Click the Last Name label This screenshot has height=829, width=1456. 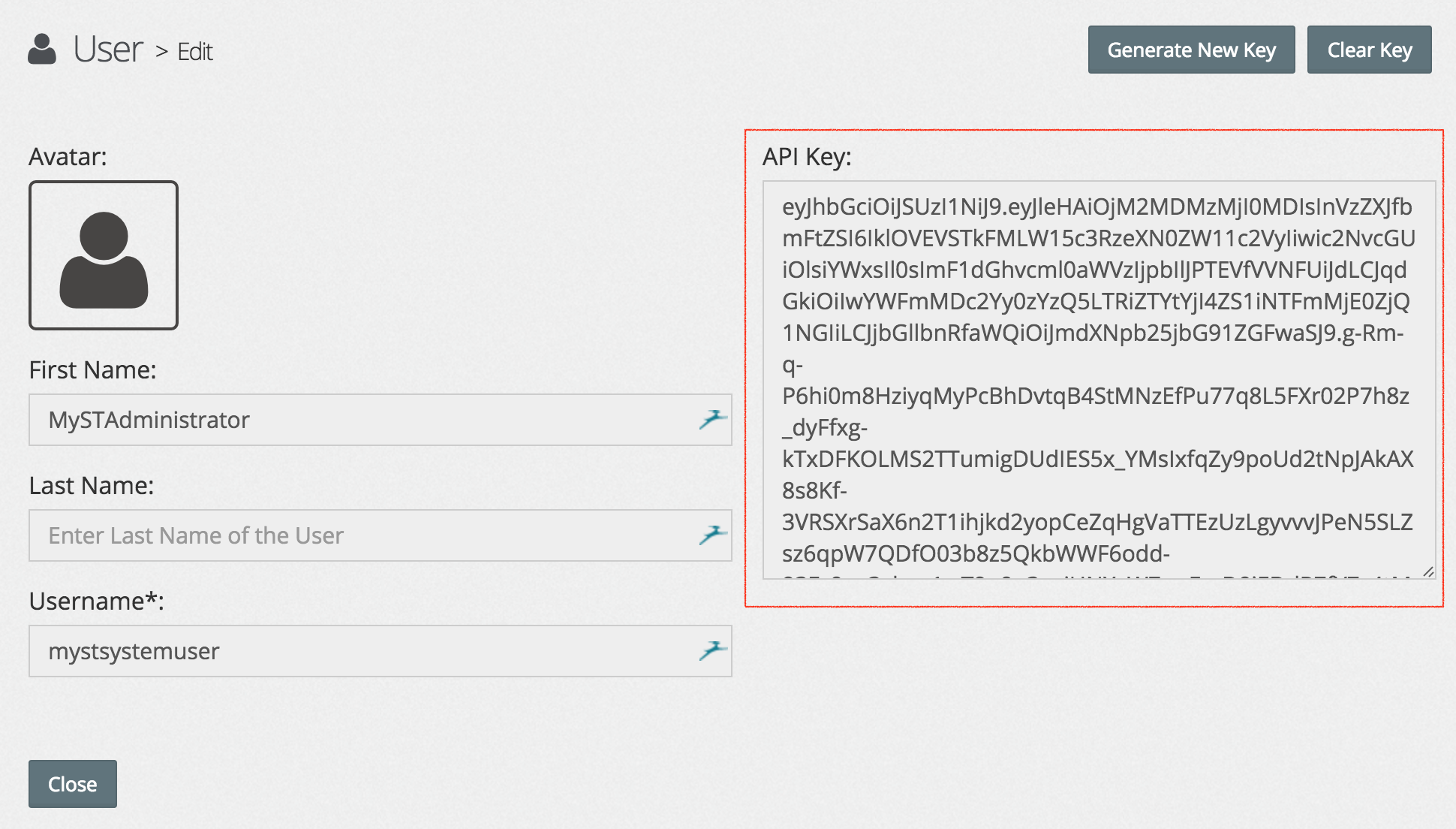click(x=91, y=486)
